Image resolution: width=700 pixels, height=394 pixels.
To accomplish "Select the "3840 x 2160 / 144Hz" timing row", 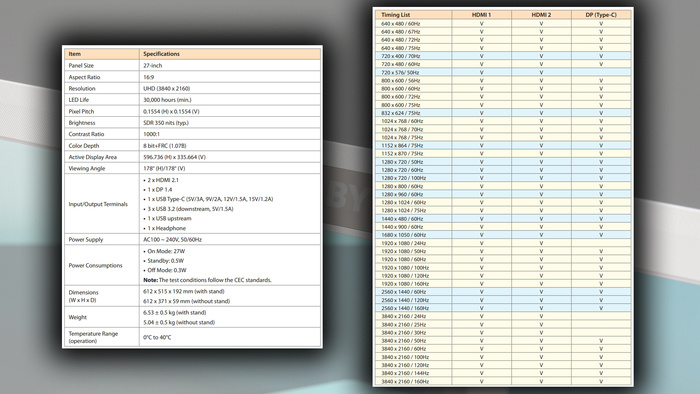I will click(503, 373).
